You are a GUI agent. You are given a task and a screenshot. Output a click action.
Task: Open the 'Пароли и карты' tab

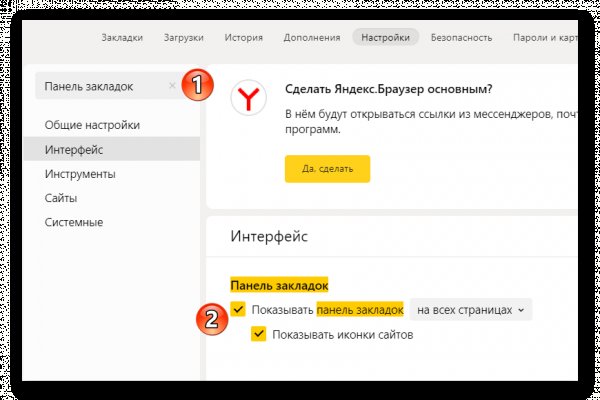546,38
